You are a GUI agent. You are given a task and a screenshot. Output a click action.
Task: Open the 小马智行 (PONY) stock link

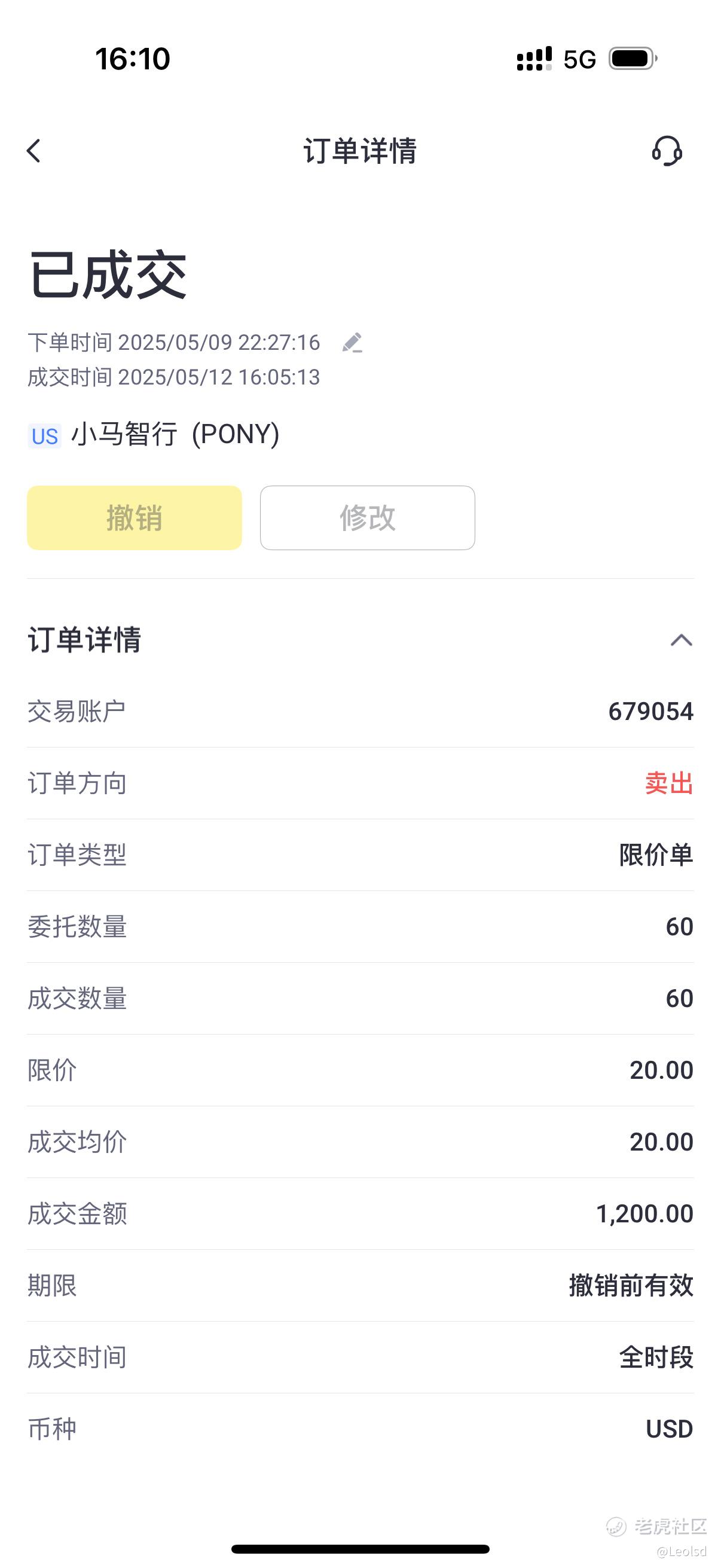(175, 435)
